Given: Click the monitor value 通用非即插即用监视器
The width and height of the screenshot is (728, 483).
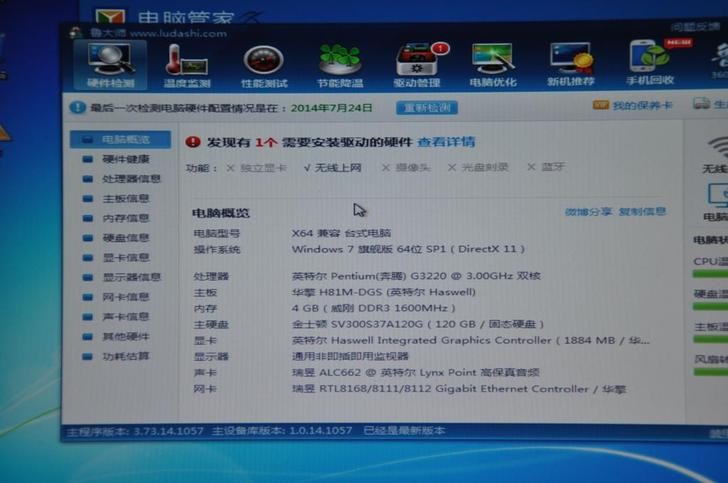Looking at the screenshot, I should click(x=350, y=356).
